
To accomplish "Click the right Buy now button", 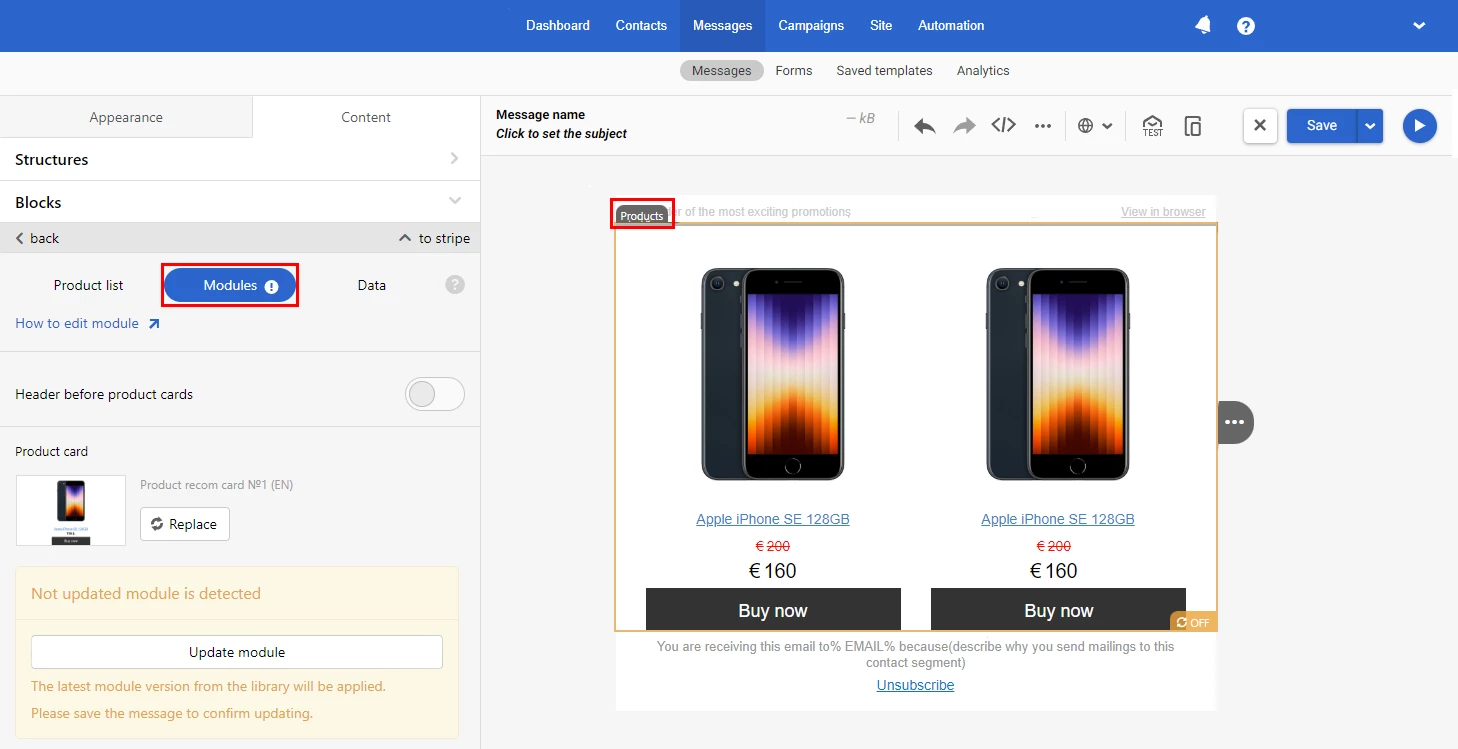I will click(1058, 610).
